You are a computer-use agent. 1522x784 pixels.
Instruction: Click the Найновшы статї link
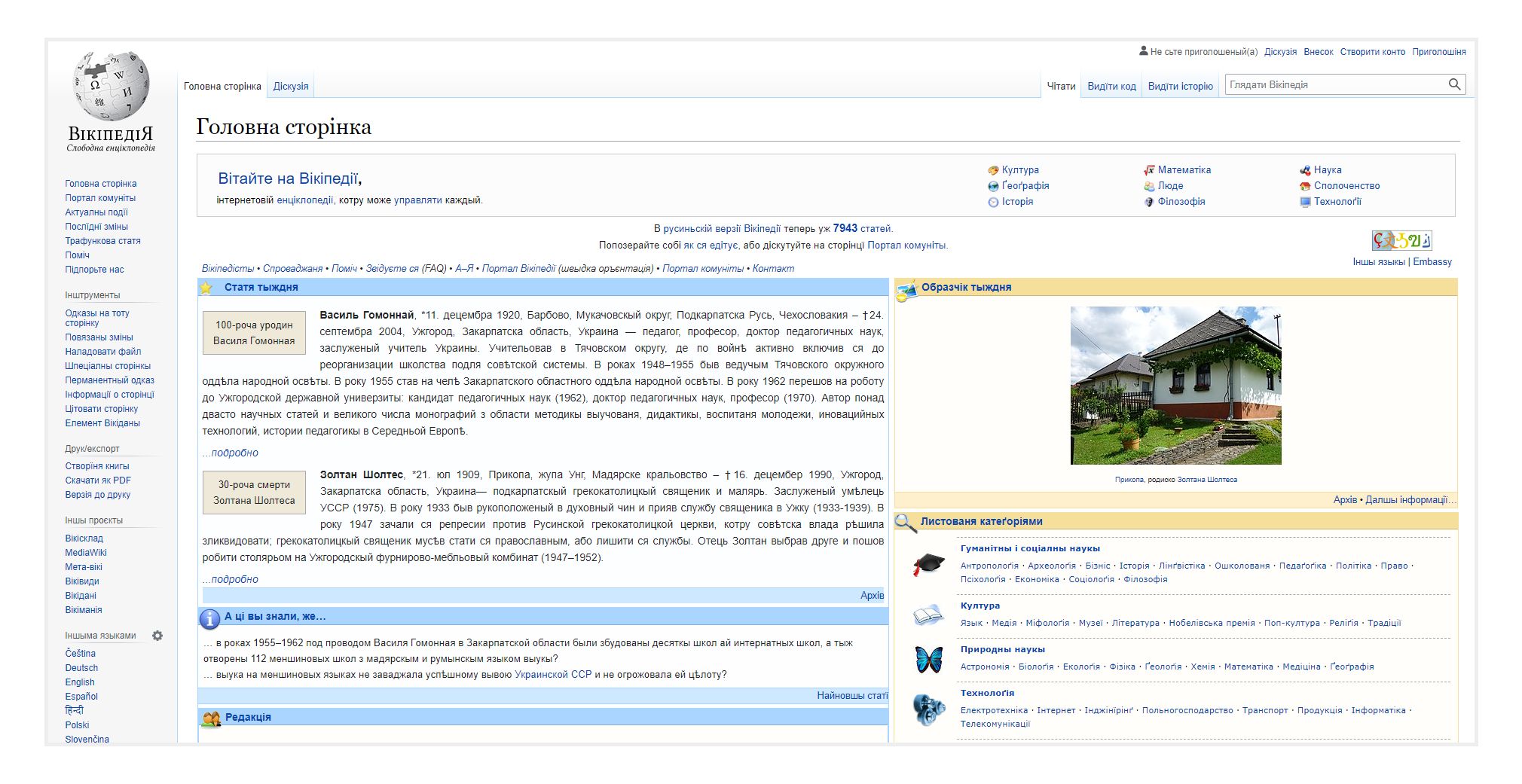point(852,696)
